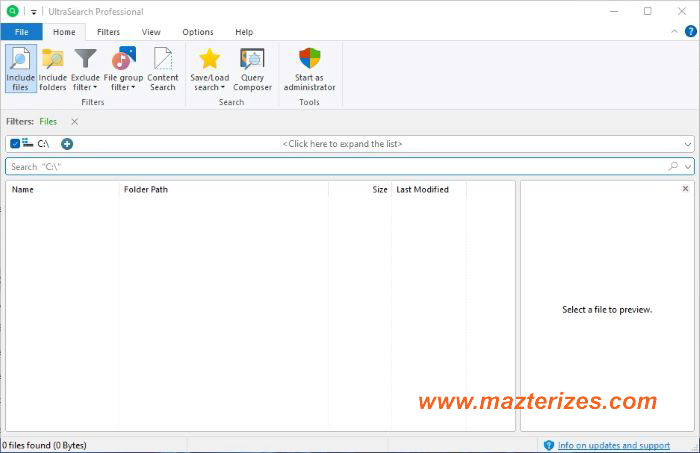Sort by Folder Path column header

(224, 189)
